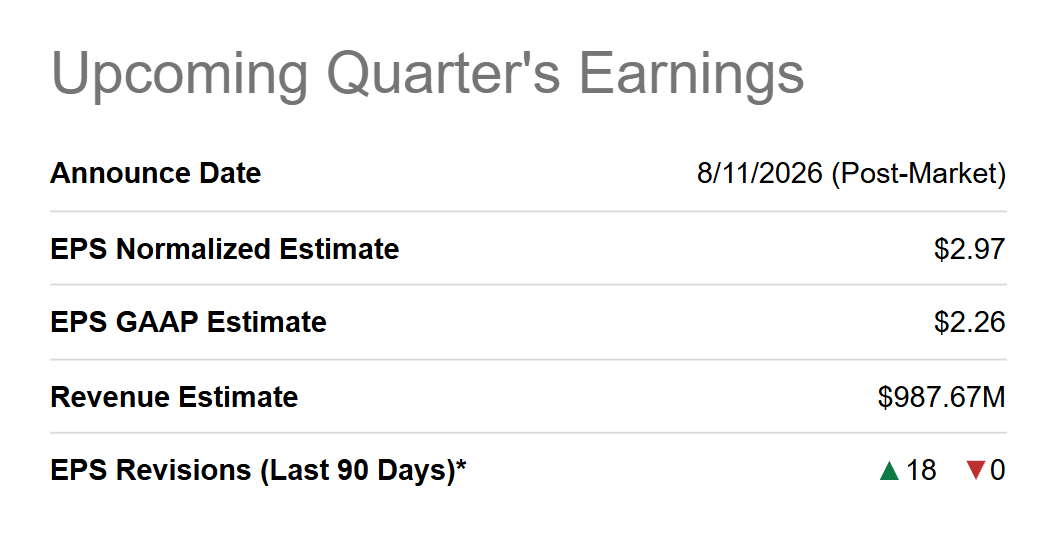Click the 18 upward revisions count
Screen dimensions: 1060x537
pos(921,470)
